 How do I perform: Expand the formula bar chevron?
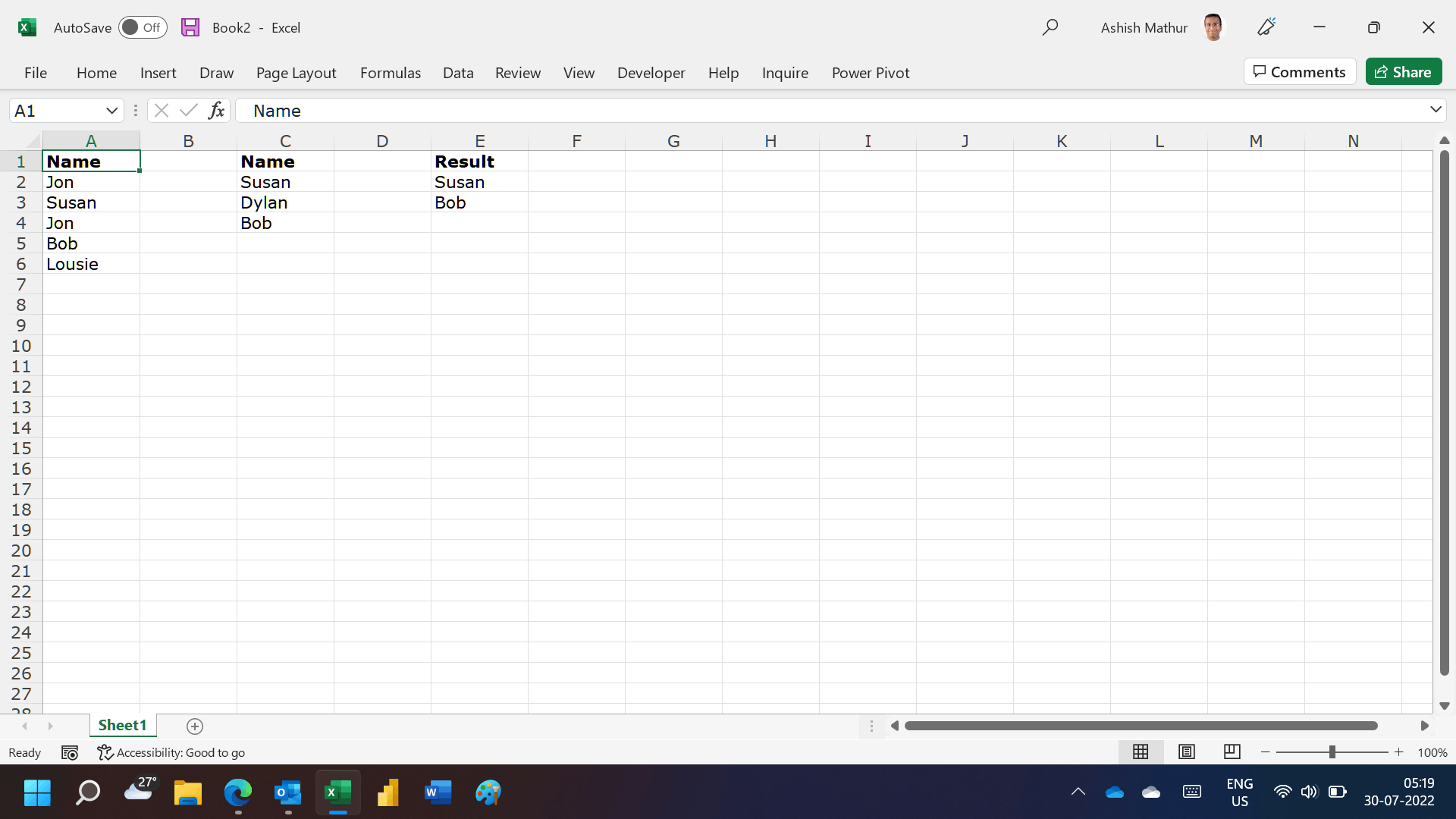pyautogui.click(x=1436, y=110)
